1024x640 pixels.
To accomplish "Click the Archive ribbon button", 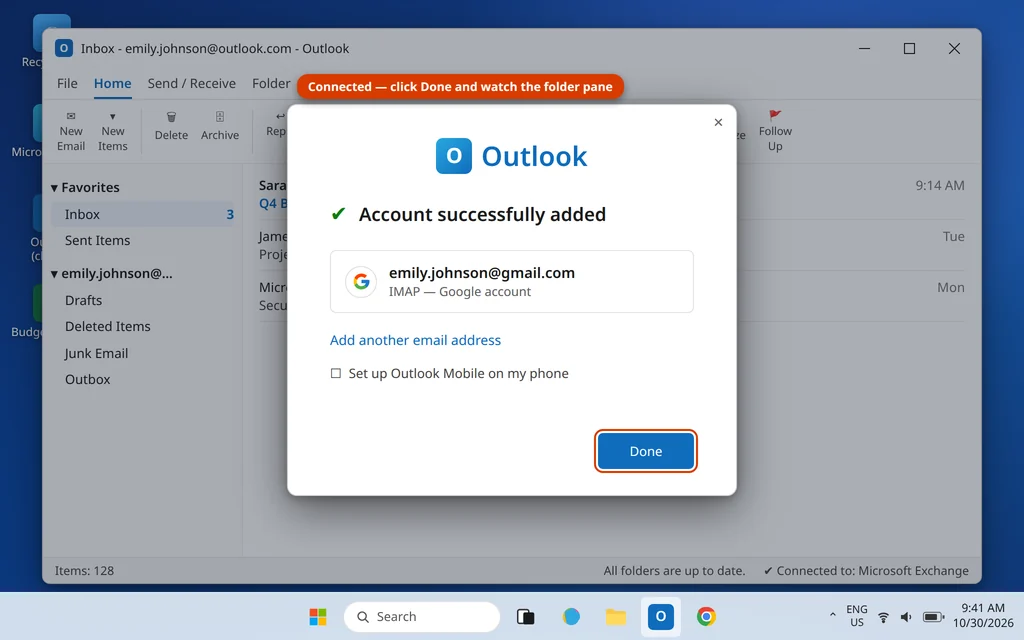I will (219, 126).
